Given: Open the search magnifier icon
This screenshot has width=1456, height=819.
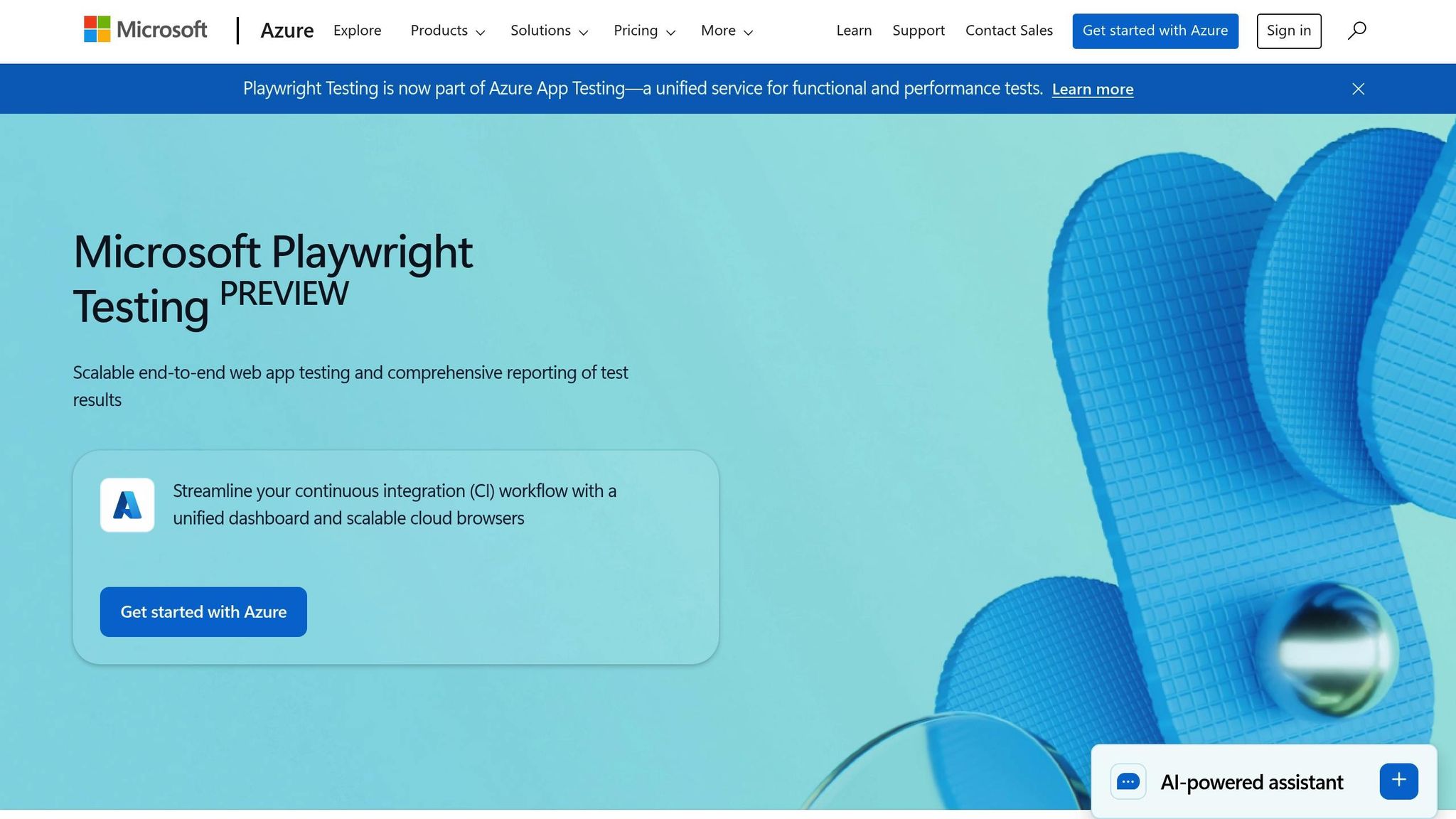Looking at the screenshot, I should click(x=1356, y=31).
